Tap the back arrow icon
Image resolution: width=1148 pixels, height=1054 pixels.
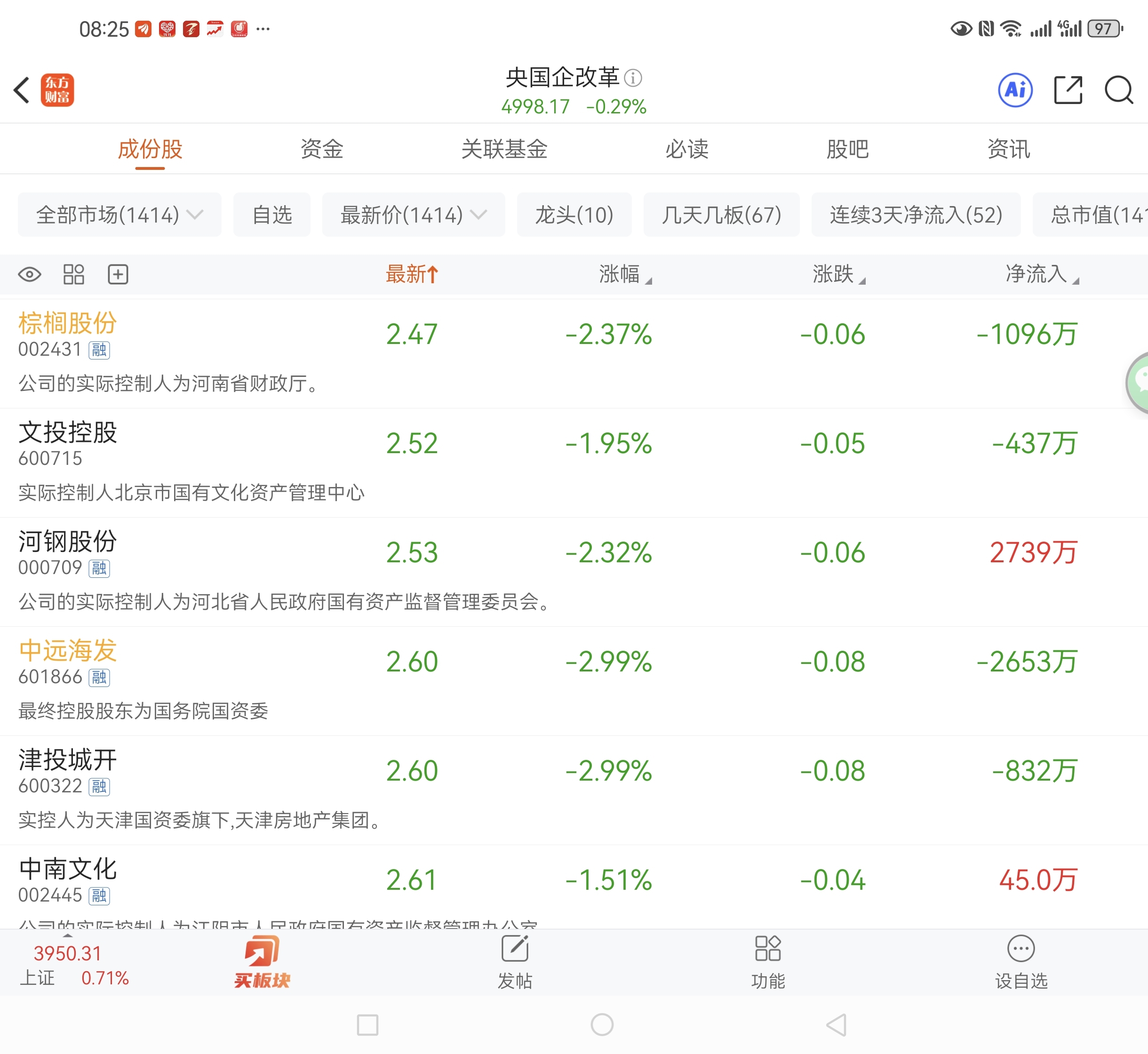coord(22,90)
